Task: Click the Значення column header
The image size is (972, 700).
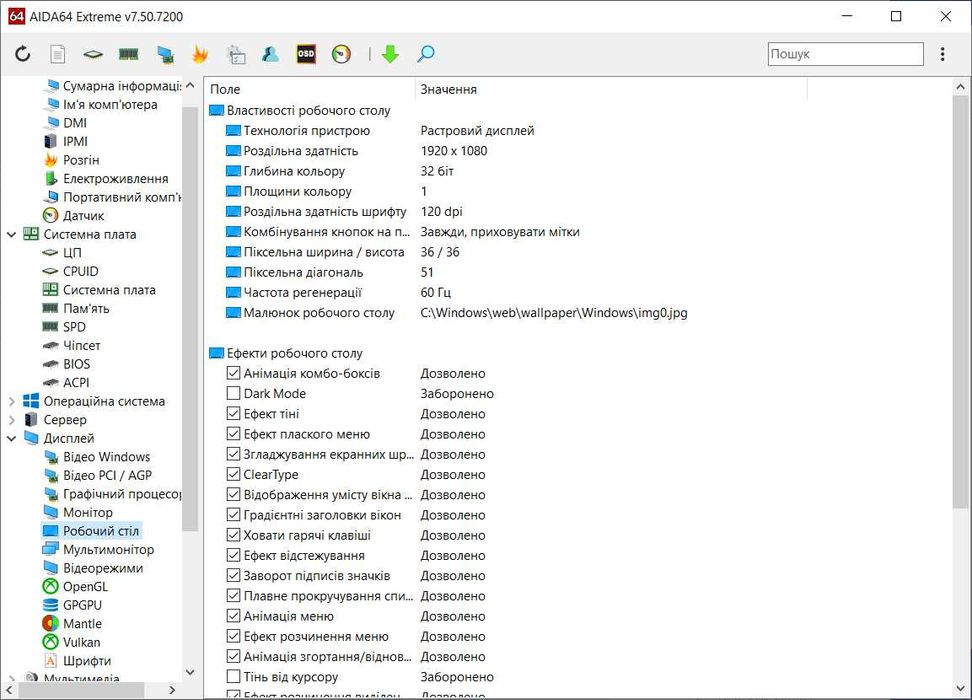Action: (611, 89)
